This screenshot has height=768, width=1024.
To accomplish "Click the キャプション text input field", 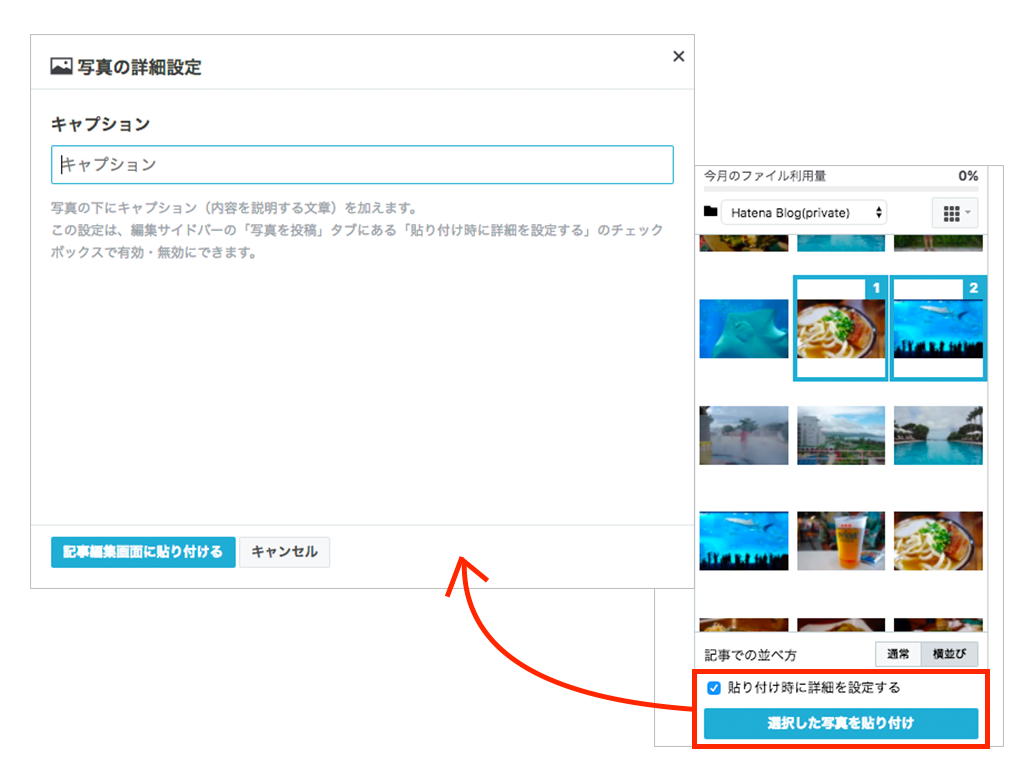I will (x=362, y=165).
